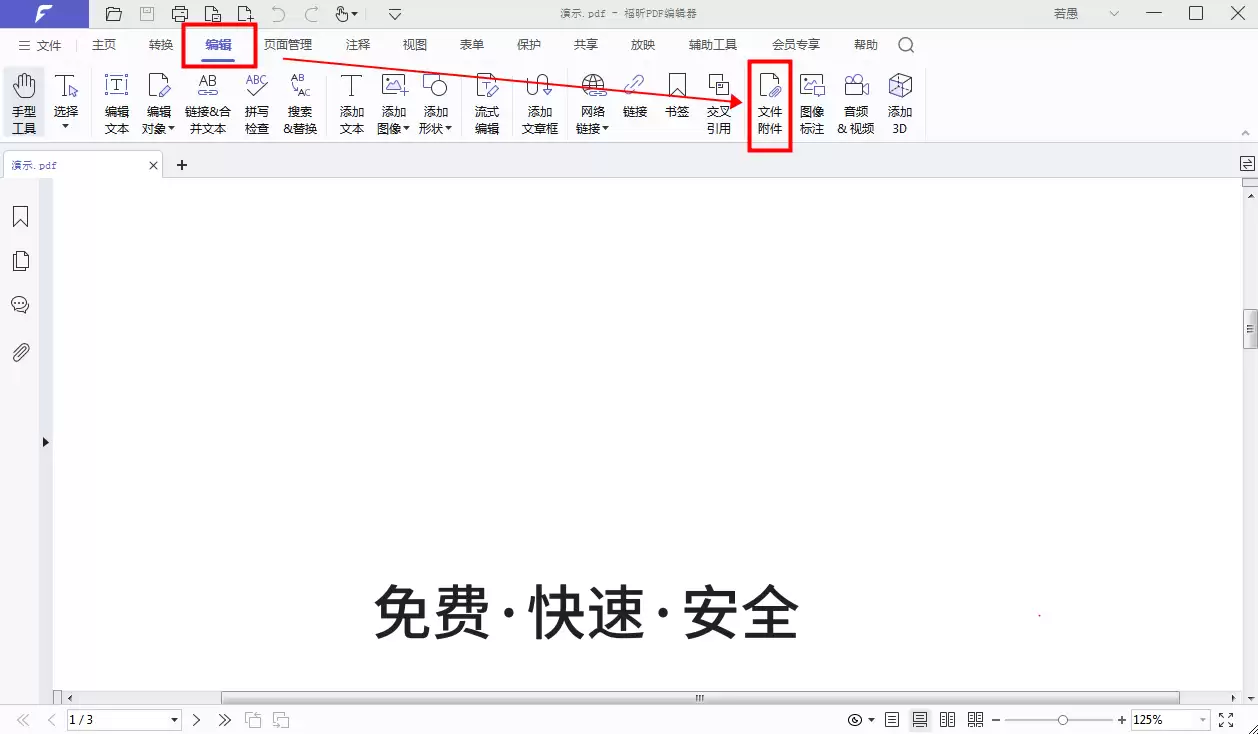The height and width of the screenshot is (734, 1258).
Task: Select the 链接 link tool
Action: point(635,96)
